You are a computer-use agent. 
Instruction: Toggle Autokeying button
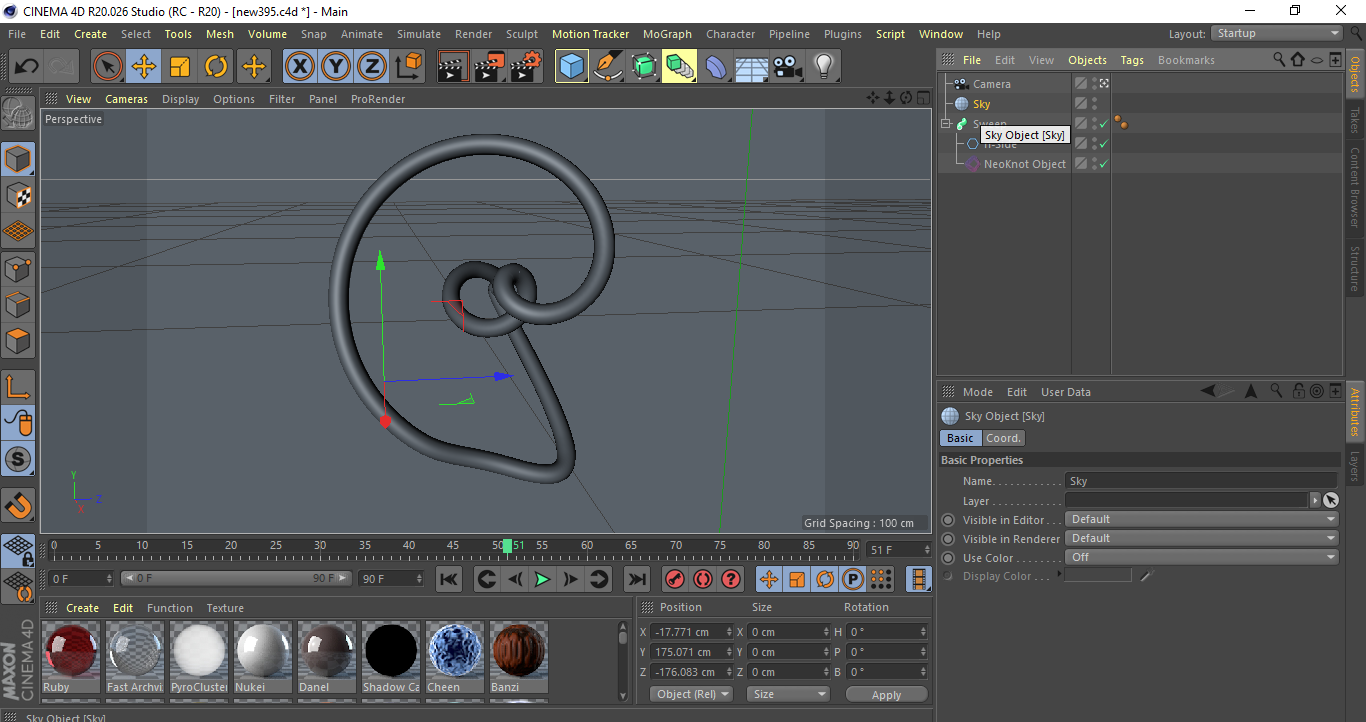(703, 579)
